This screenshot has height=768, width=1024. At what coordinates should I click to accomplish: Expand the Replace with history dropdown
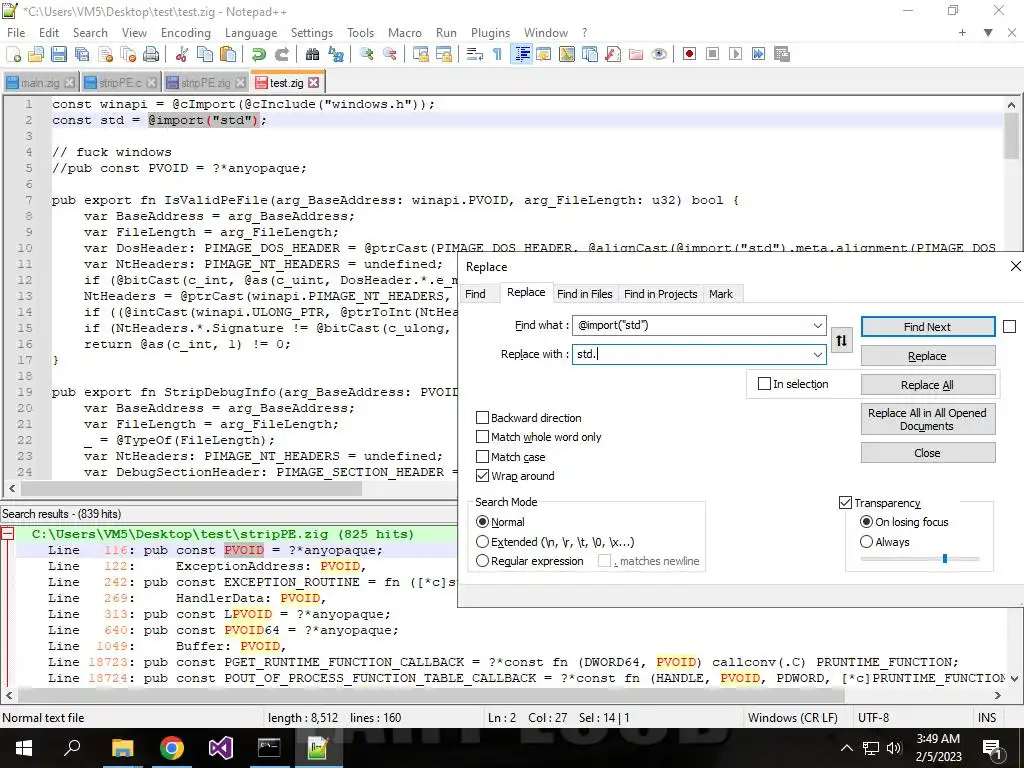818,355
